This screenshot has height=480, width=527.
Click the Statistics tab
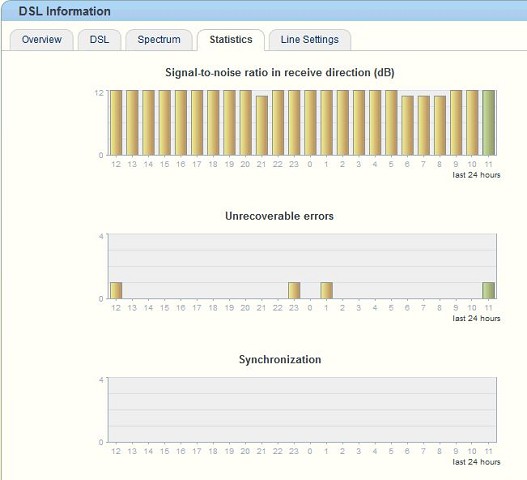pyautogui.click(x=231, y=40)
